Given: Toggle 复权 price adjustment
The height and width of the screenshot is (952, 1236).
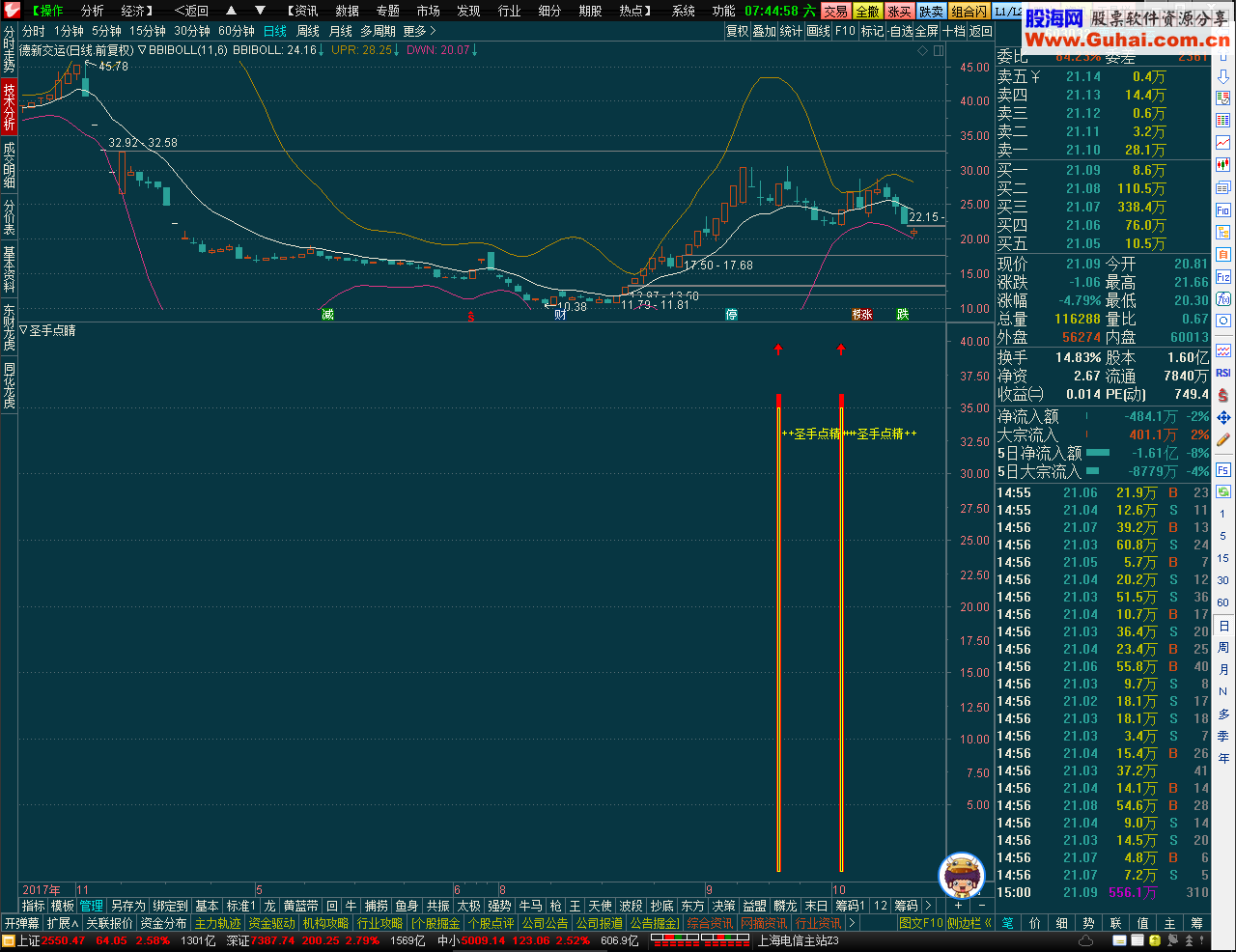Looking at the screenshot, I should [737, 31].
